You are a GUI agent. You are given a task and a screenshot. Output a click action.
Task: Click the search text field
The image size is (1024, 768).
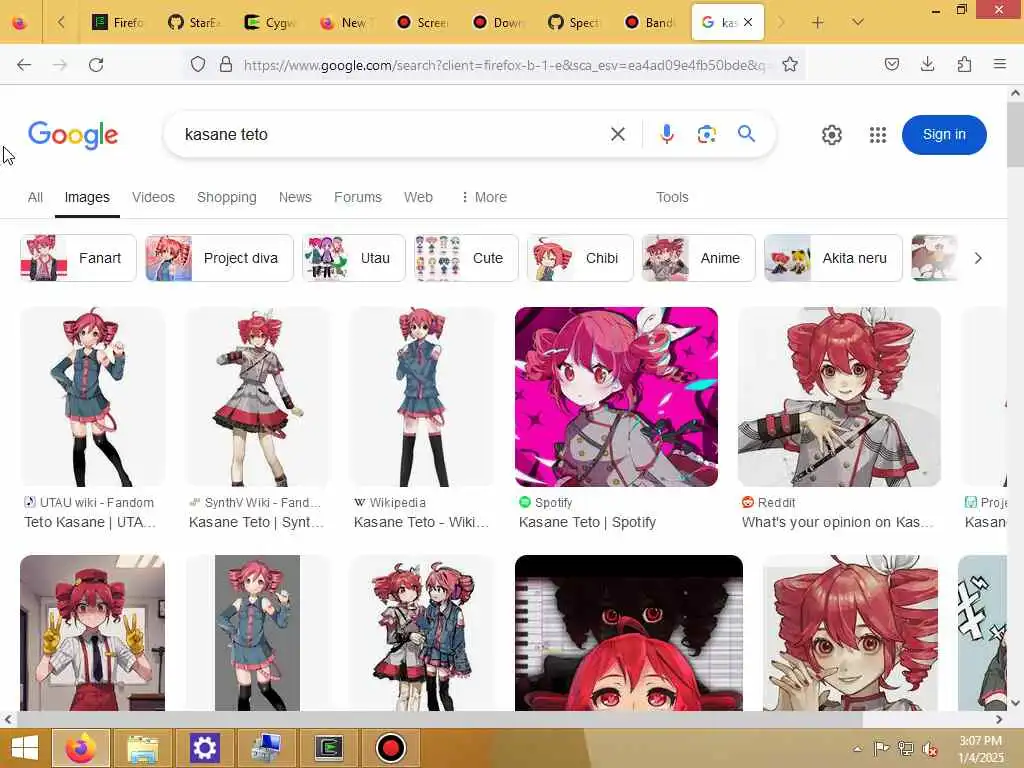coord(392,134)
